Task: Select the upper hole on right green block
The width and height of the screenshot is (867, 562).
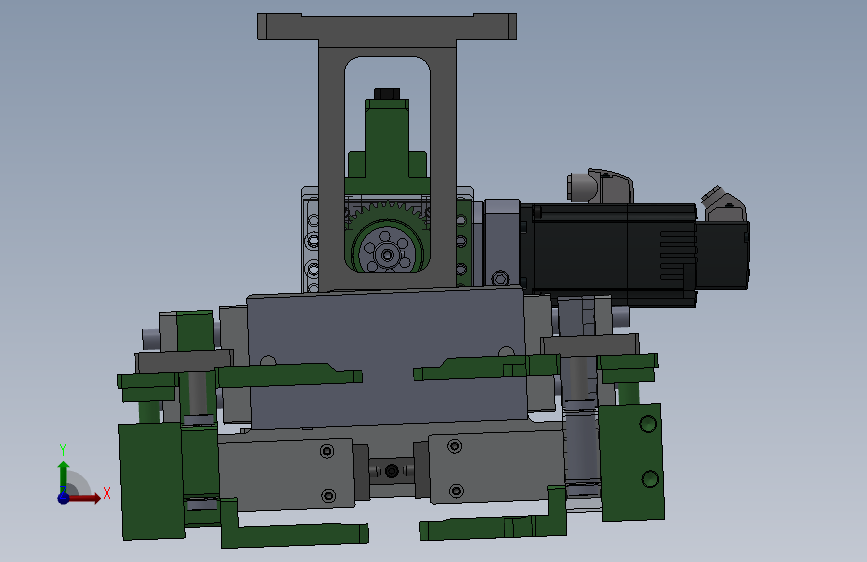Action: pos(648,424)
